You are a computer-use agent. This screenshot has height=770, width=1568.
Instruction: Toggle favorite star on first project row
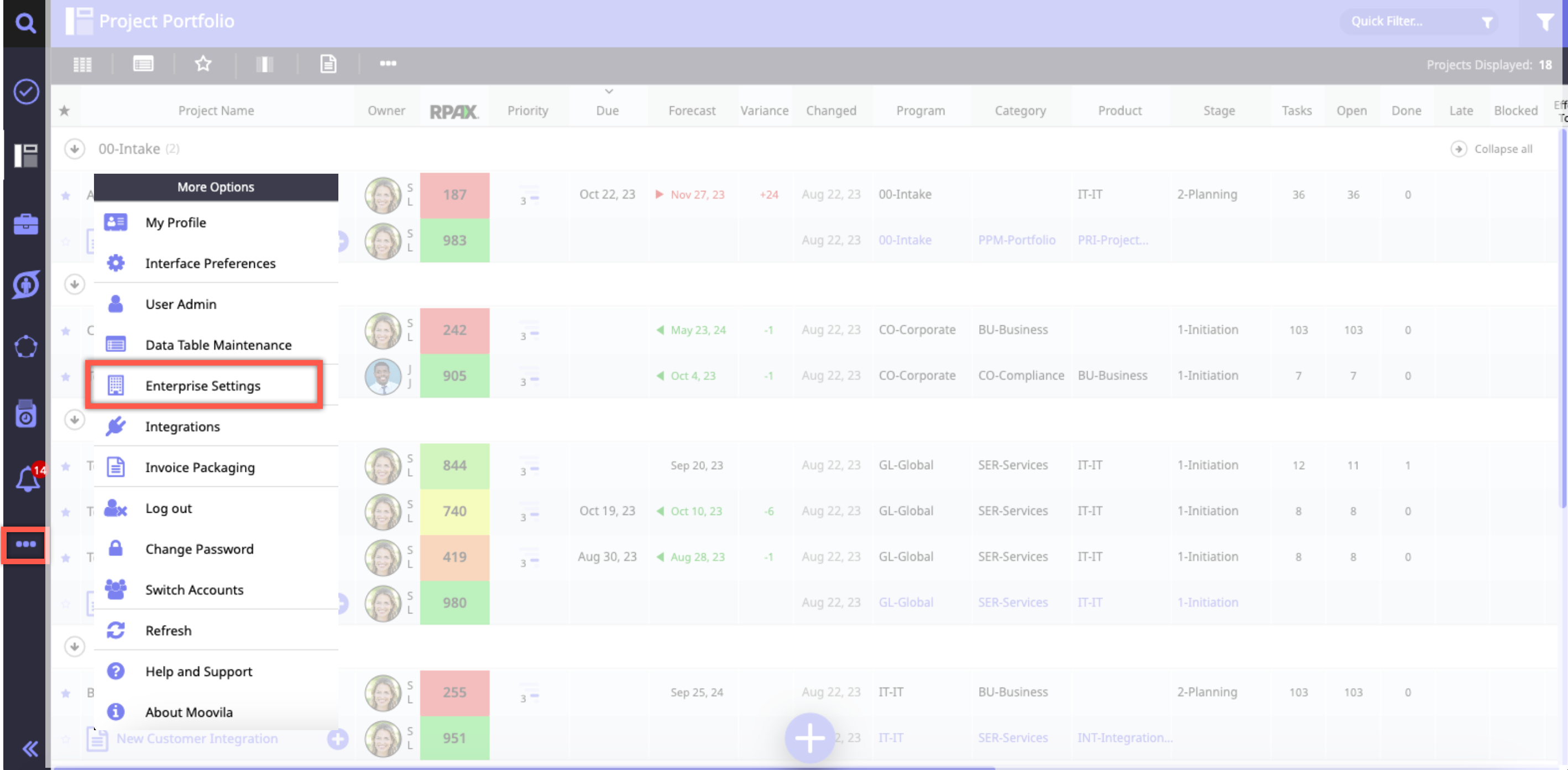[x=66, y=196]
